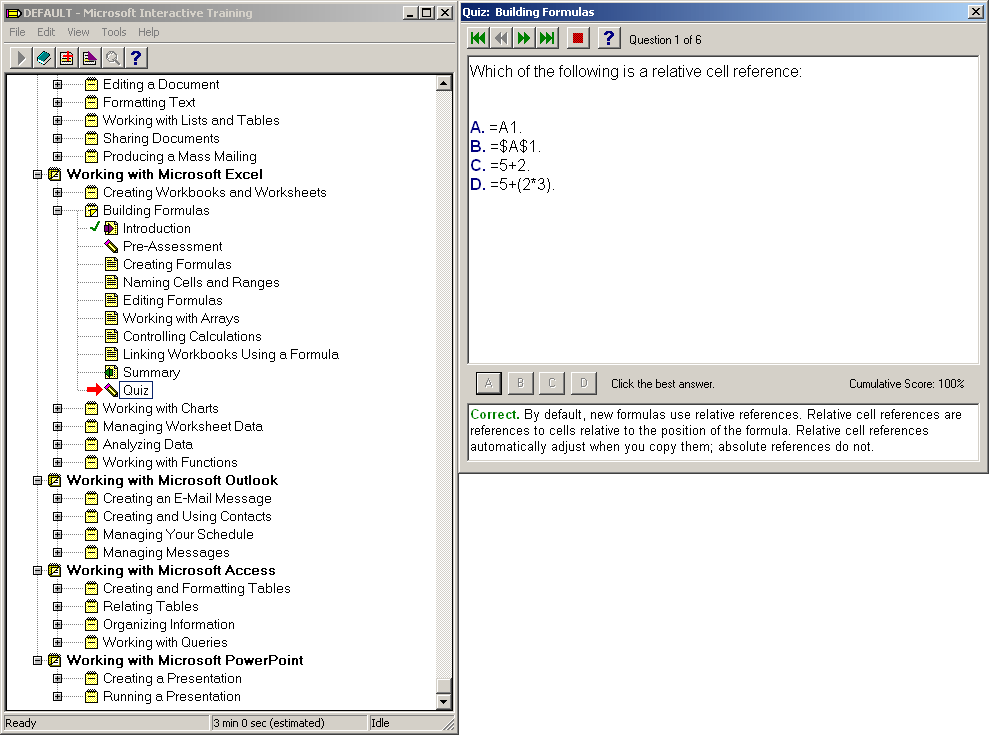Open the Help menu
989x735 pixels.
148,32
